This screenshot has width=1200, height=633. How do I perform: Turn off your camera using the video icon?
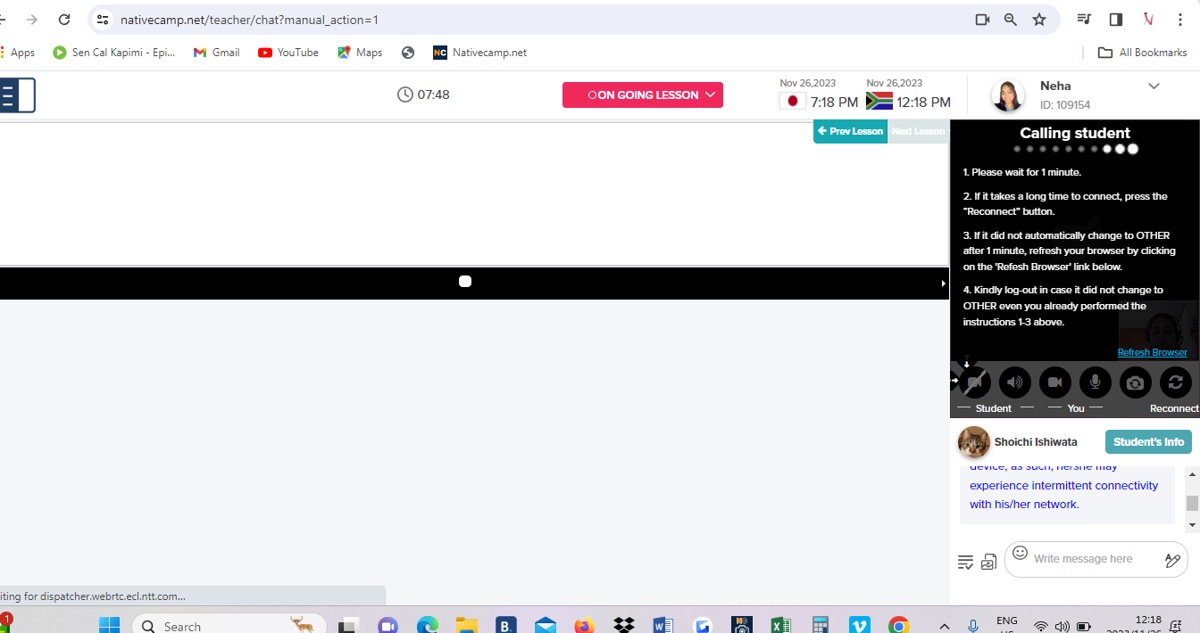[1054, 382]
